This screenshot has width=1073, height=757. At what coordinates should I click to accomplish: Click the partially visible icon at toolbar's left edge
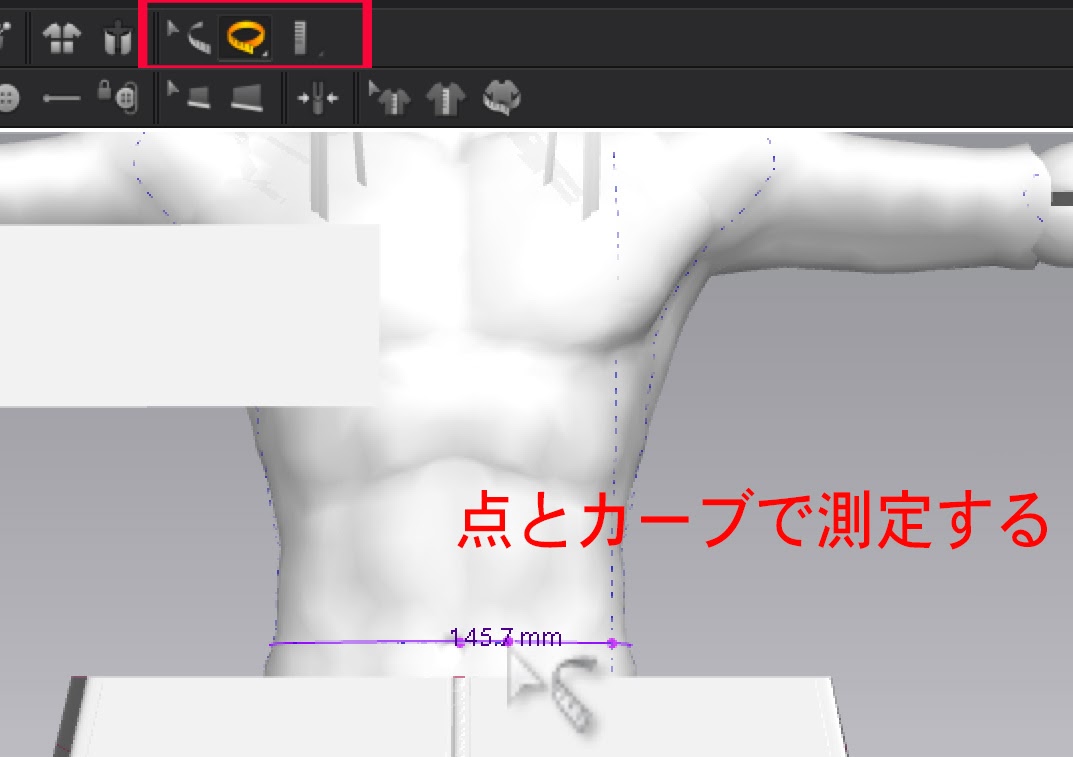tap(5, 39)
